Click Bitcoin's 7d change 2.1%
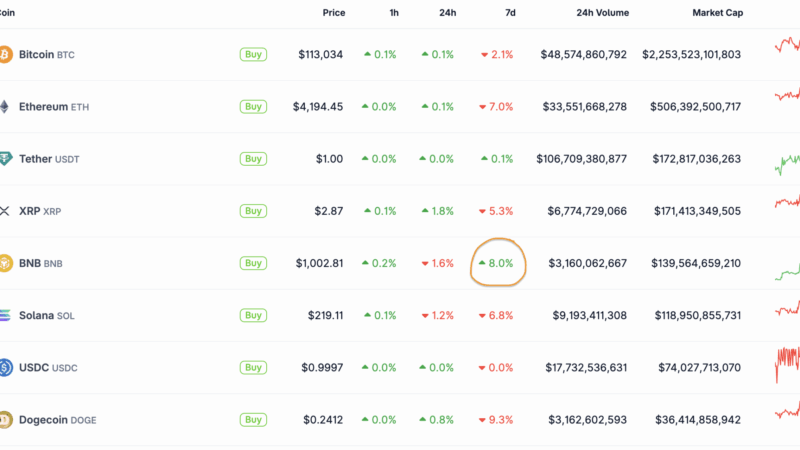Screen dimensions: 800x450 pos(497,55)
